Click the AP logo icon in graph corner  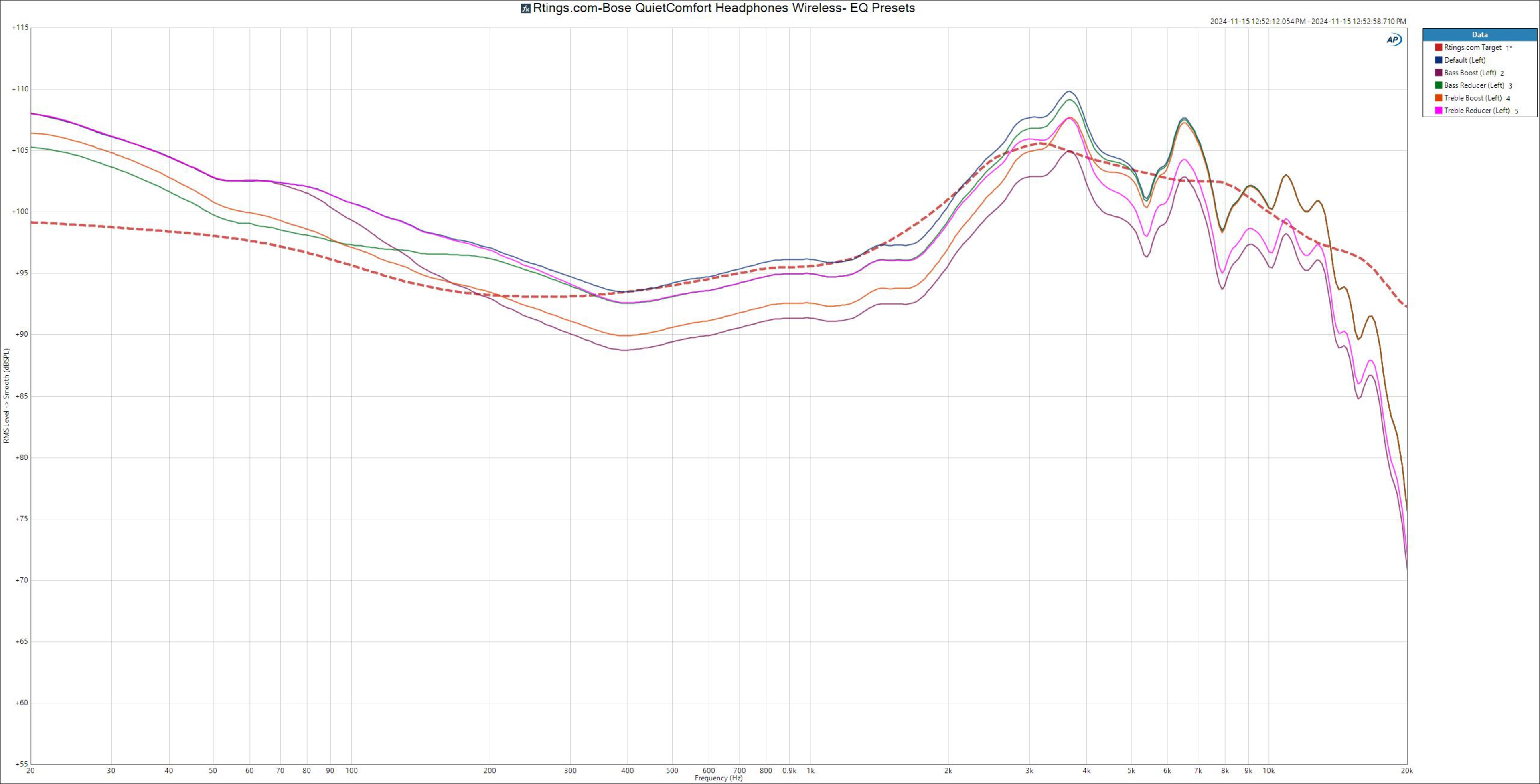pyautogui.click(x=1394, y=39)
